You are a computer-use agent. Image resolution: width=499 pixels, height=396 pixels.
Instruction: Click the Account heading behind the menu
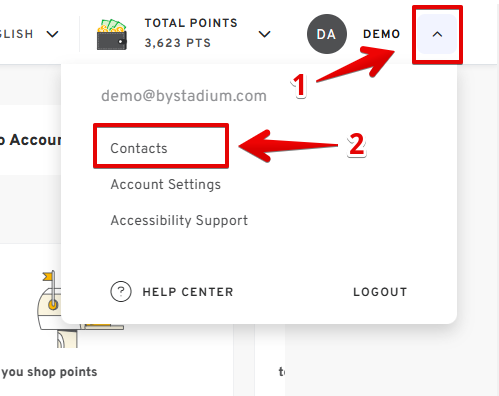click(x=31, y=140)
